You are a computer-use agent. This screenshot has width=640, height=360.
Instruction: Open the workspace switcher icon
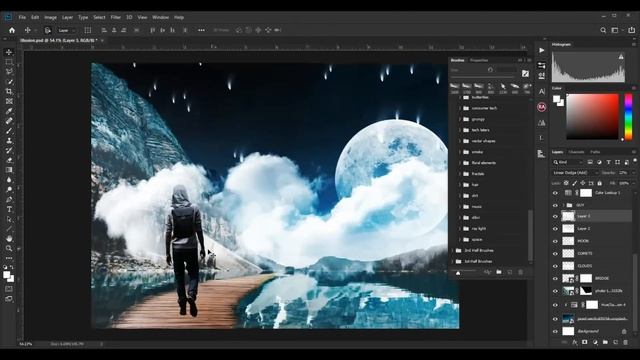pos(615,30)
